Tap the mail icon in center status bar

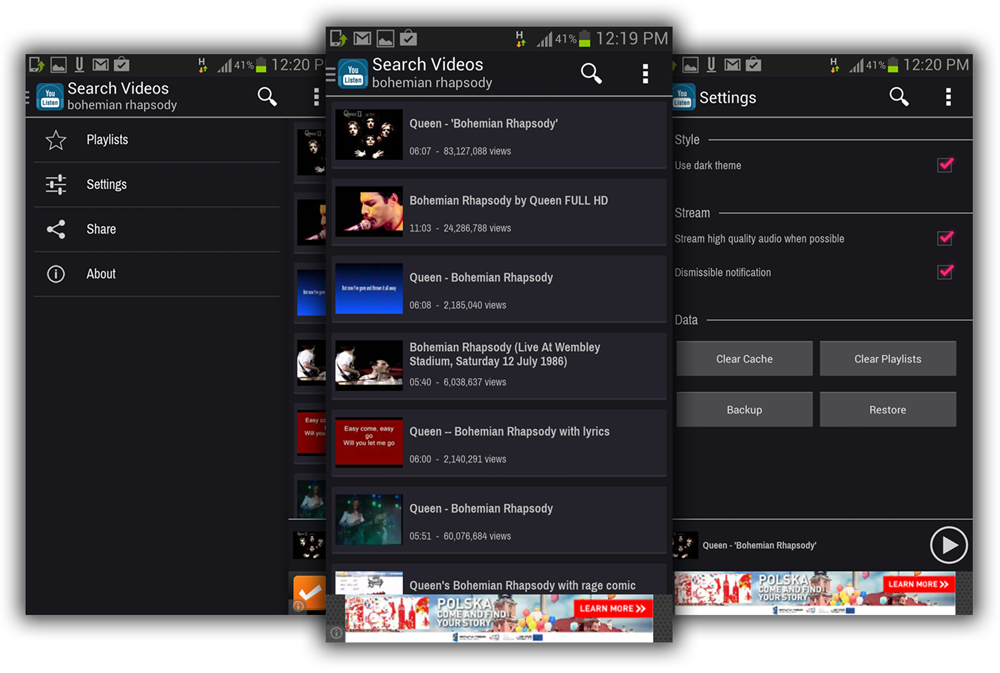(362, 39)
